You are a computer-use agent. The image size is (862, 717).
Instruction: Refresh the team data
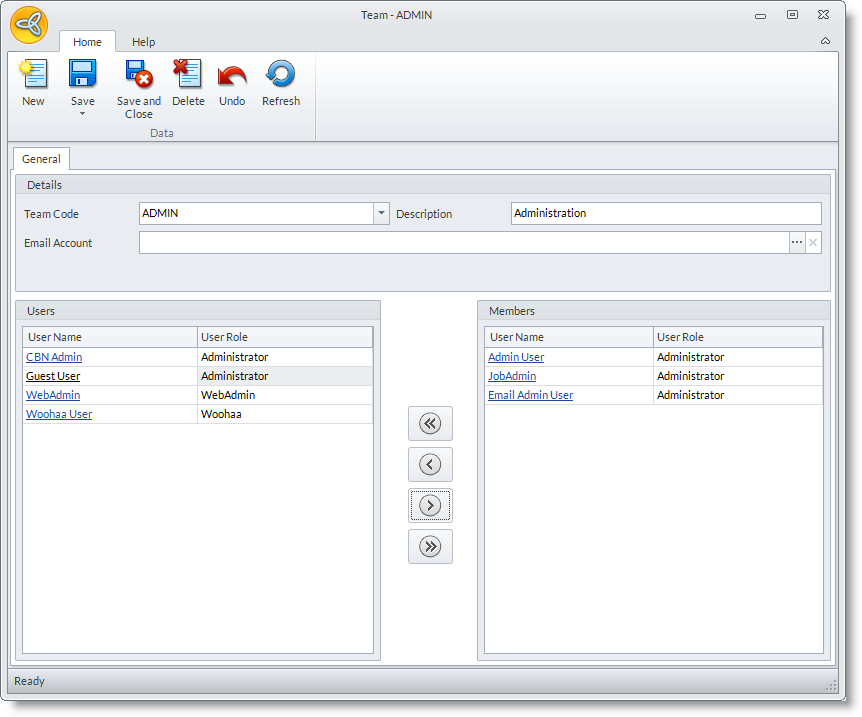click(x=280, y=75)
